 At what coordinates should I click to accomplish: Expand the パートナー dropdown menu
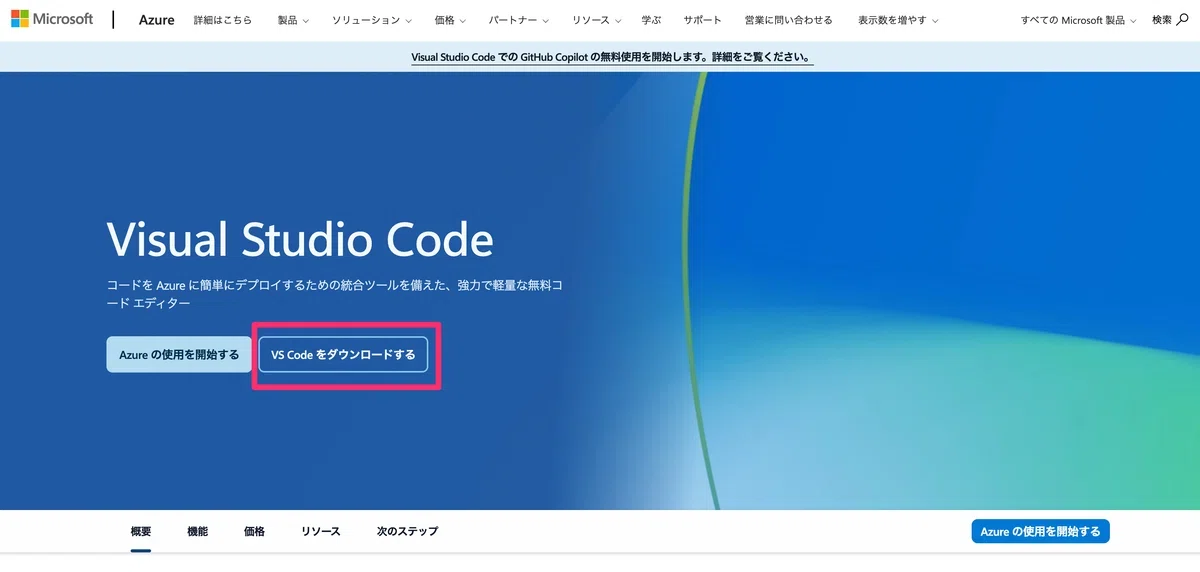[x=520, y=20]
